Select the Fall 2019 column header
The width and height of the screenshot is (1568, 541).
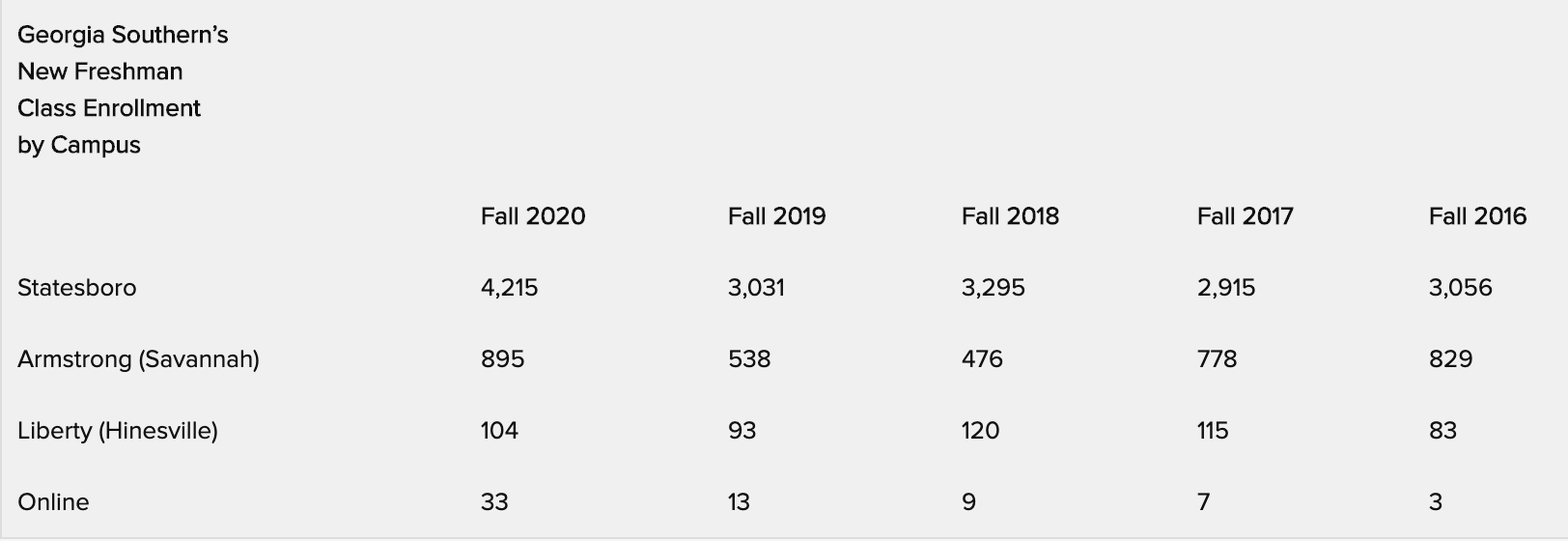[x=776, y=216]
